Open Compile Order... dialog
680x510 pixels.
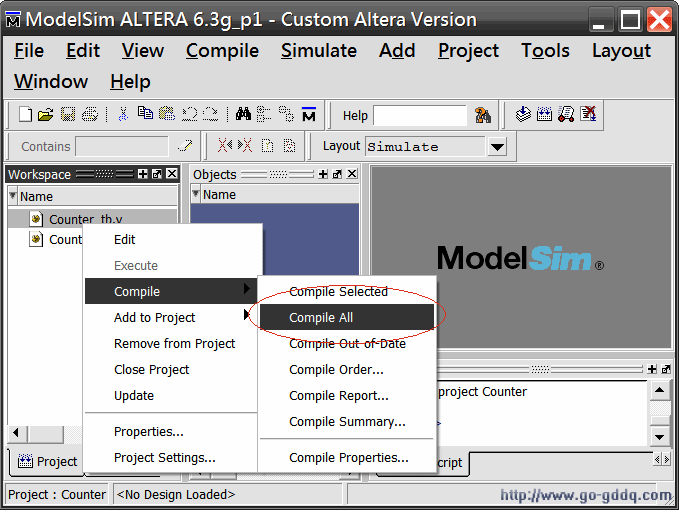pyautogui.click(x=347, y=369)
